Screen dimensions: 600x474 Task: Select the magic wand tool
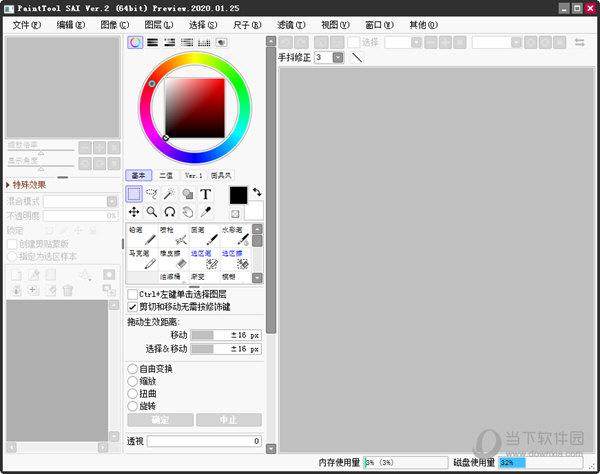coord(169,194)
